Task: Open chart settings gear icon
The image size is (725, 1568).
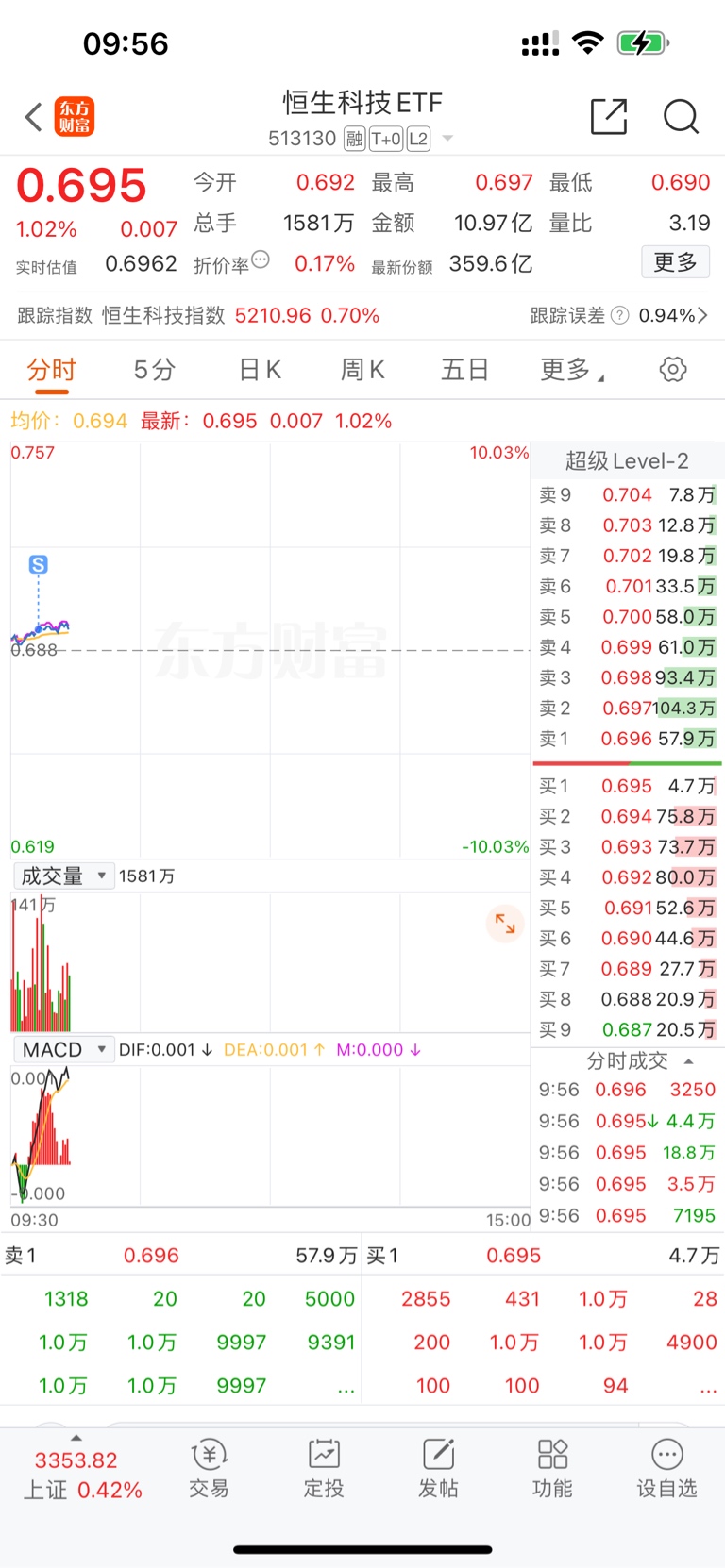Action: 673,369
